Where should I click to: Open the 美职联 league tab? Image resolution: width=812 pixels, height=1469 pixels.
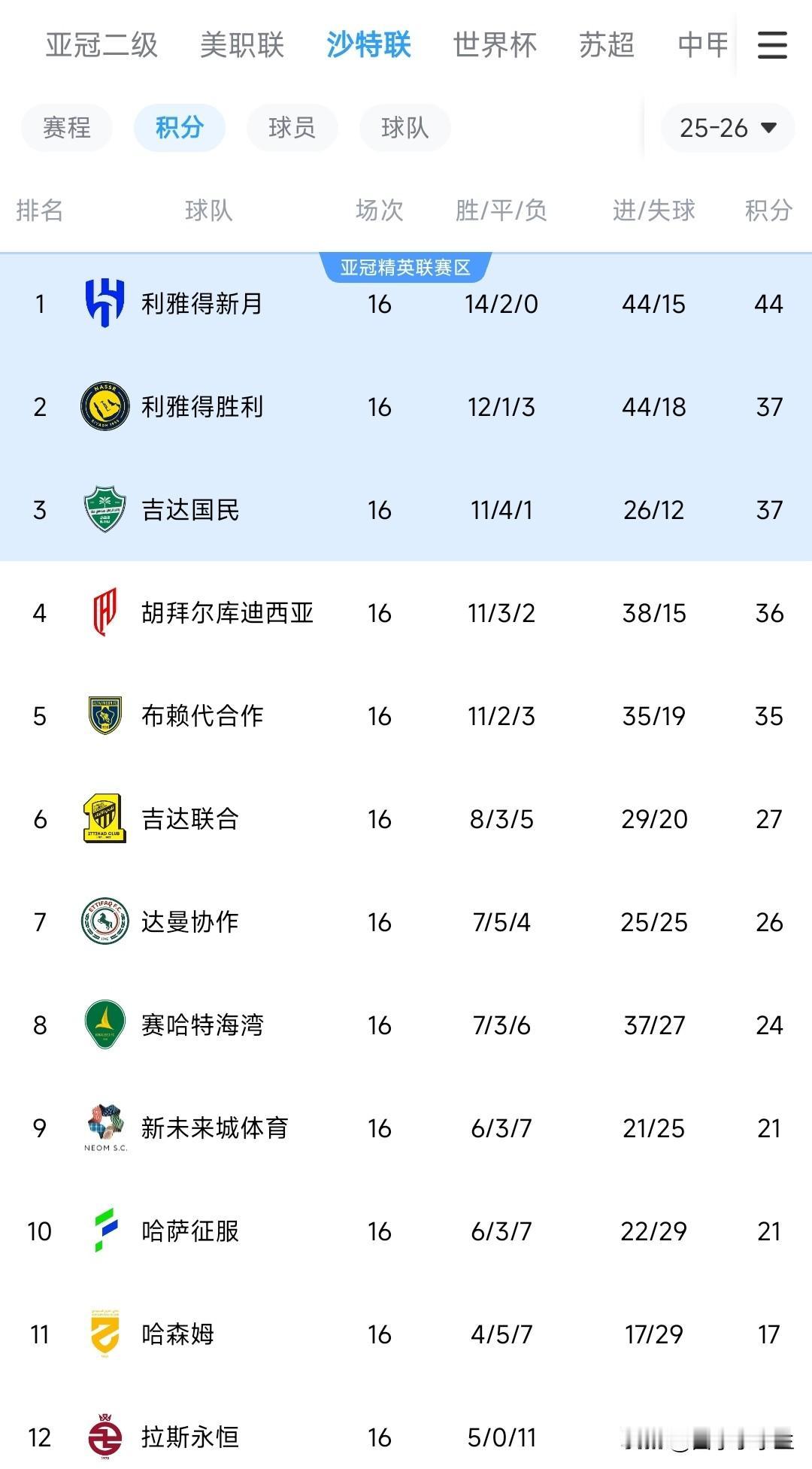pyautogui.click(x=242, y=45)
